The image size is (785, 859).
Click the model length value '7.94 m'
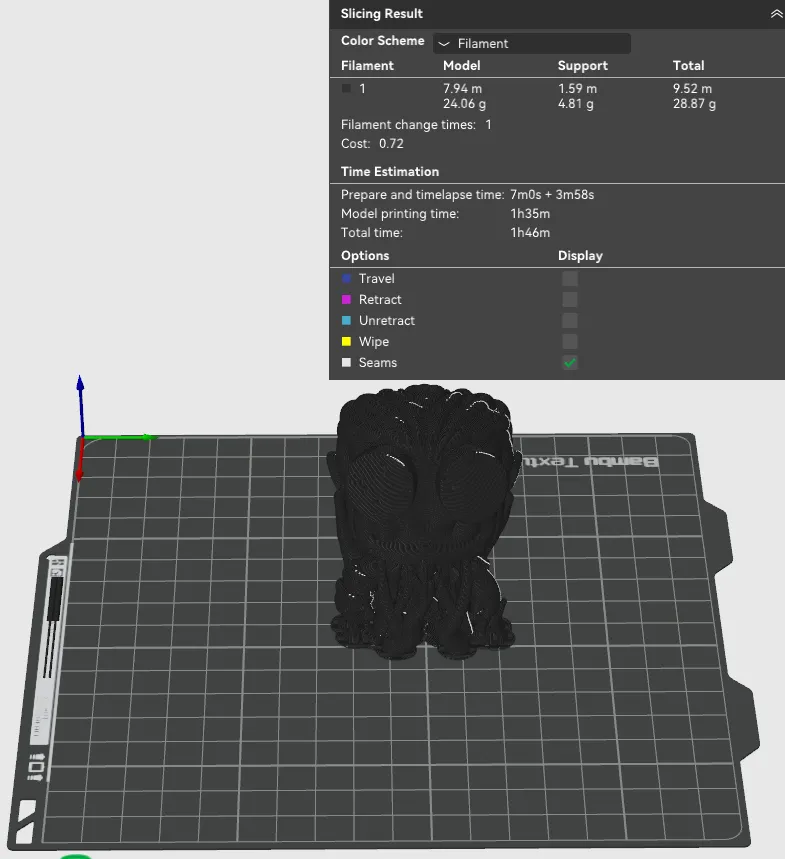(x=462, y=88)
